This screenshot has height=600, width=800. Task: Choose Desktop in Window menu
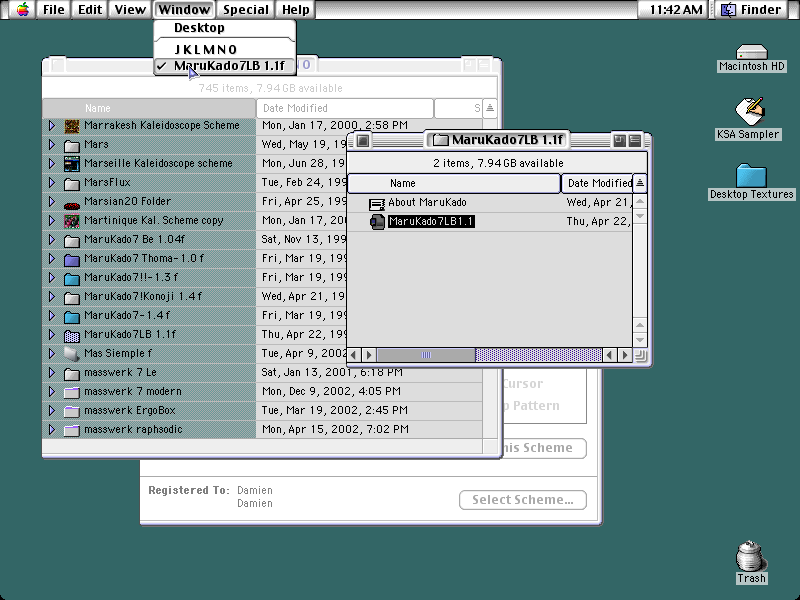tap(224, 28)
